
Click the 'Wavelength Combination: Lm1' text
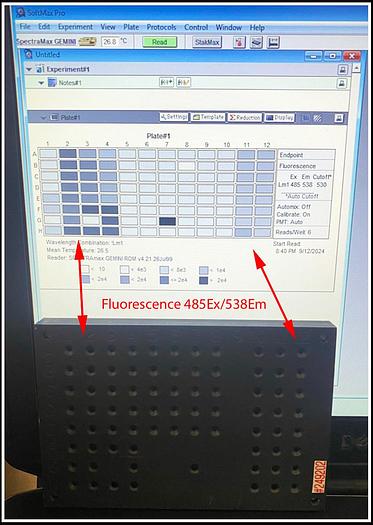coord(84,242)
